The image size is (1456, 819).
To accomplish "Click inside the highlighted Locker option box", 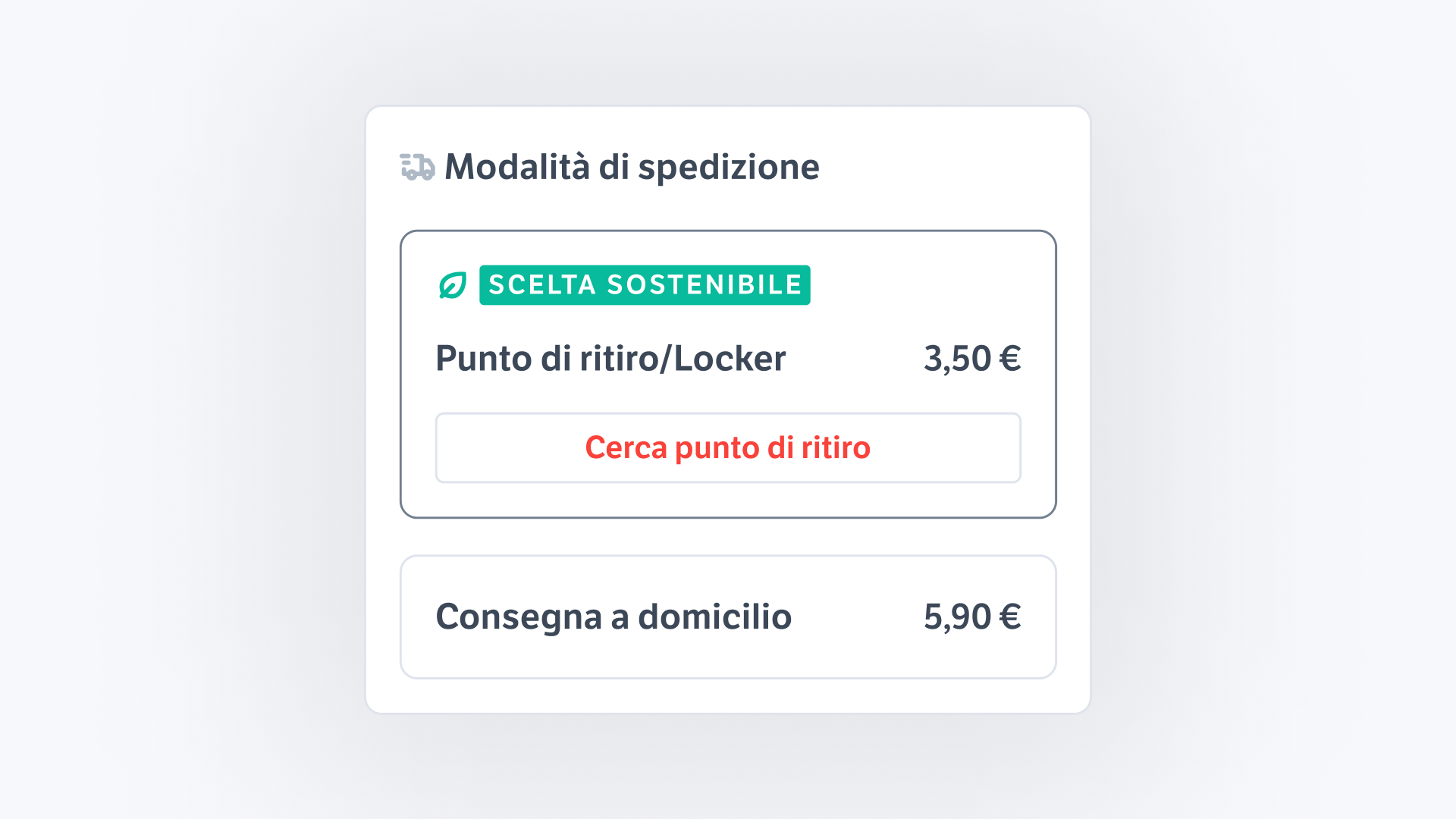I will pos(728,372).
